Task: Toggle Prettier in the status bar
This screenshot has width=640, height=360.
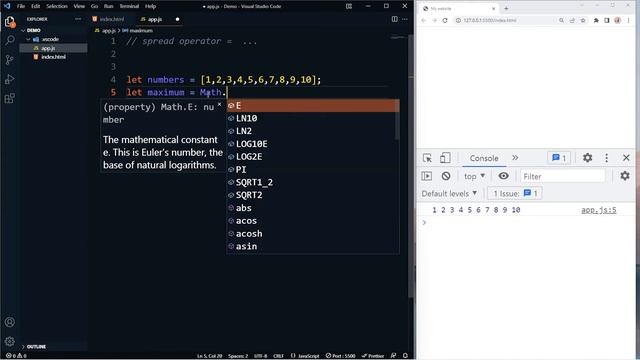Action: (x=373, y=356)
